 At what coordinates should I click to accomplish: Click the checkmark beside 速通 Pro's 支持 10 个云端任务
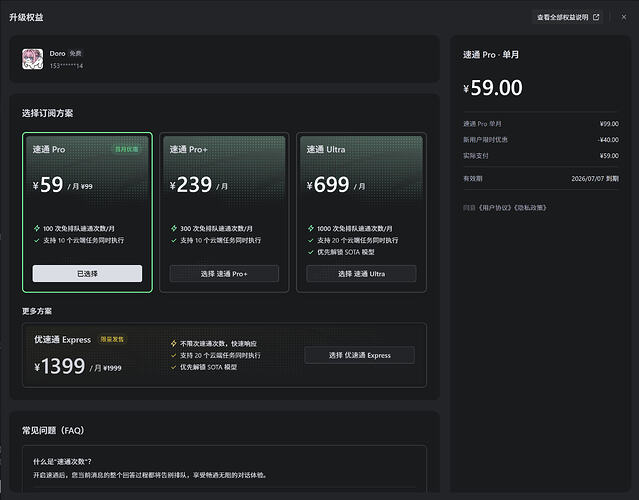click(37, 240)
